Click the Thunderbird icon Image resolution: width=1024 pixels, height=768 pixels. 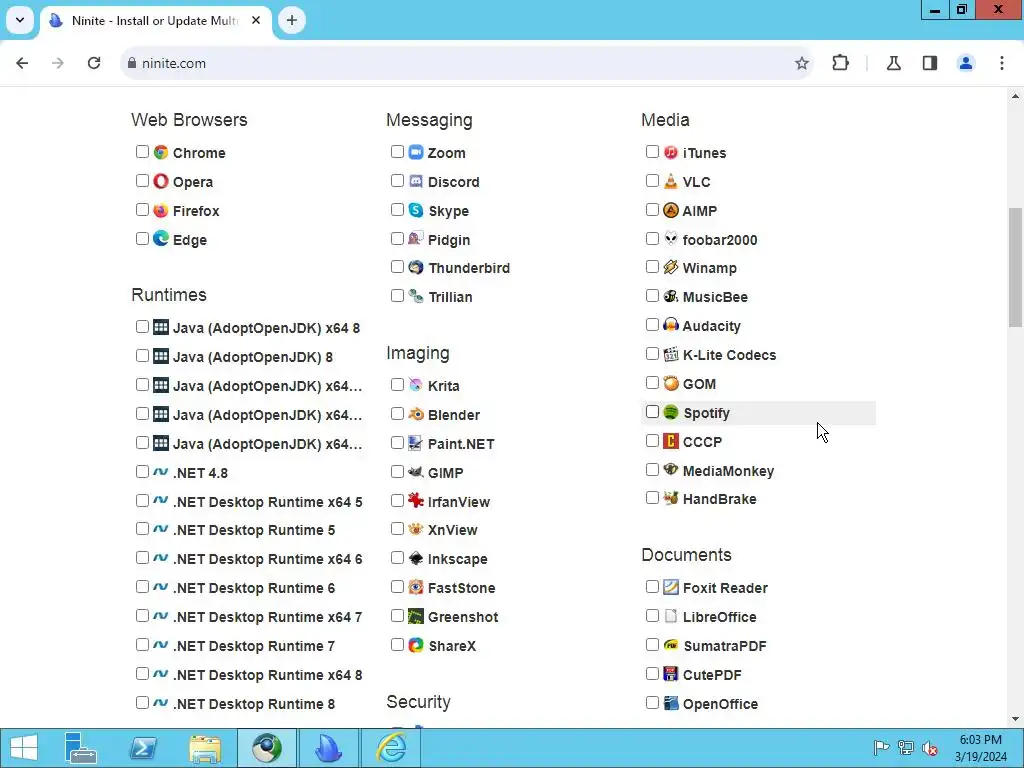click(416, 267)
